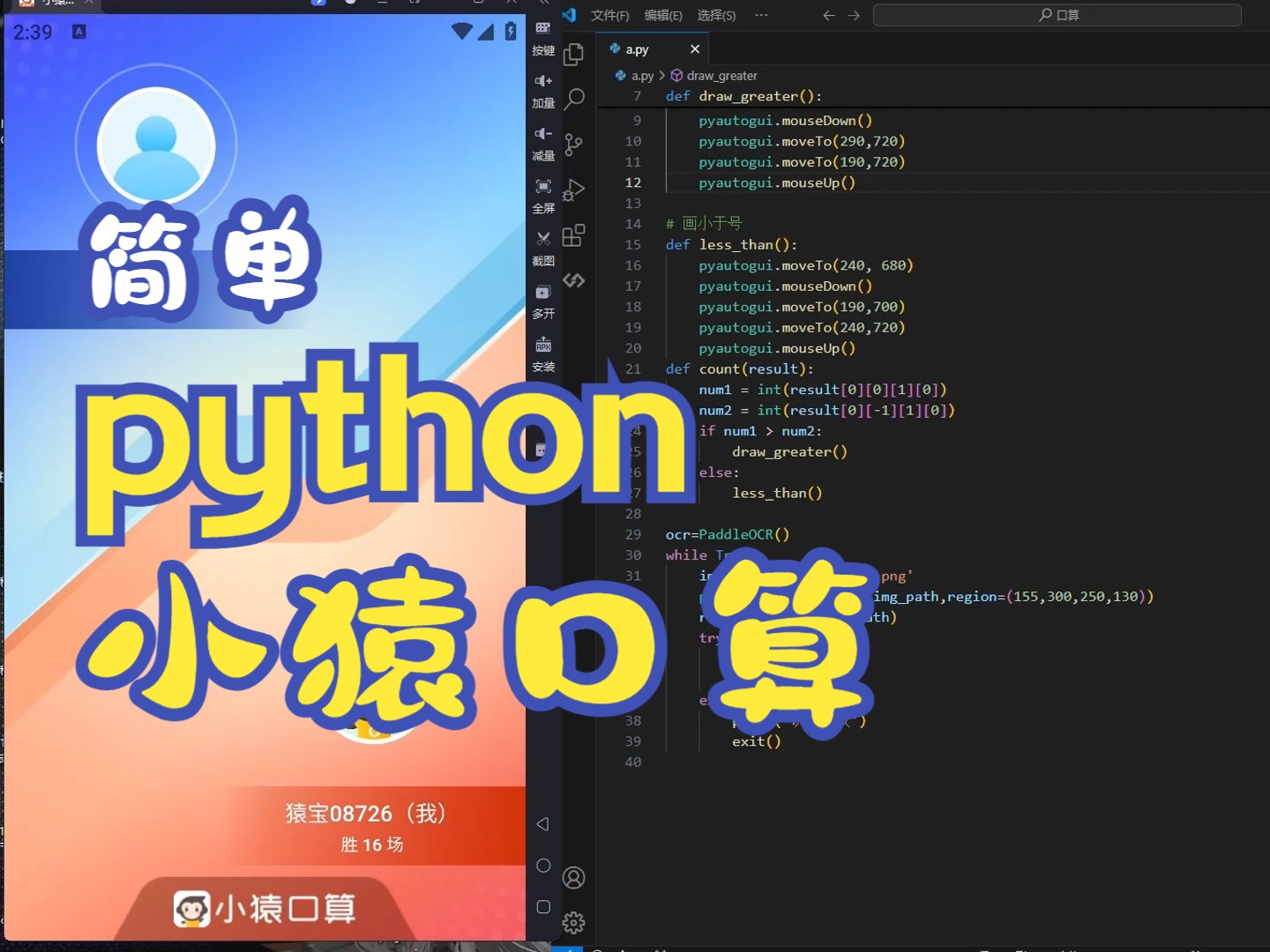The height and width of the screenshot is (952, 1270).
Task: Tap the emulator recent apps square button
Action: (x=543, y=907)
